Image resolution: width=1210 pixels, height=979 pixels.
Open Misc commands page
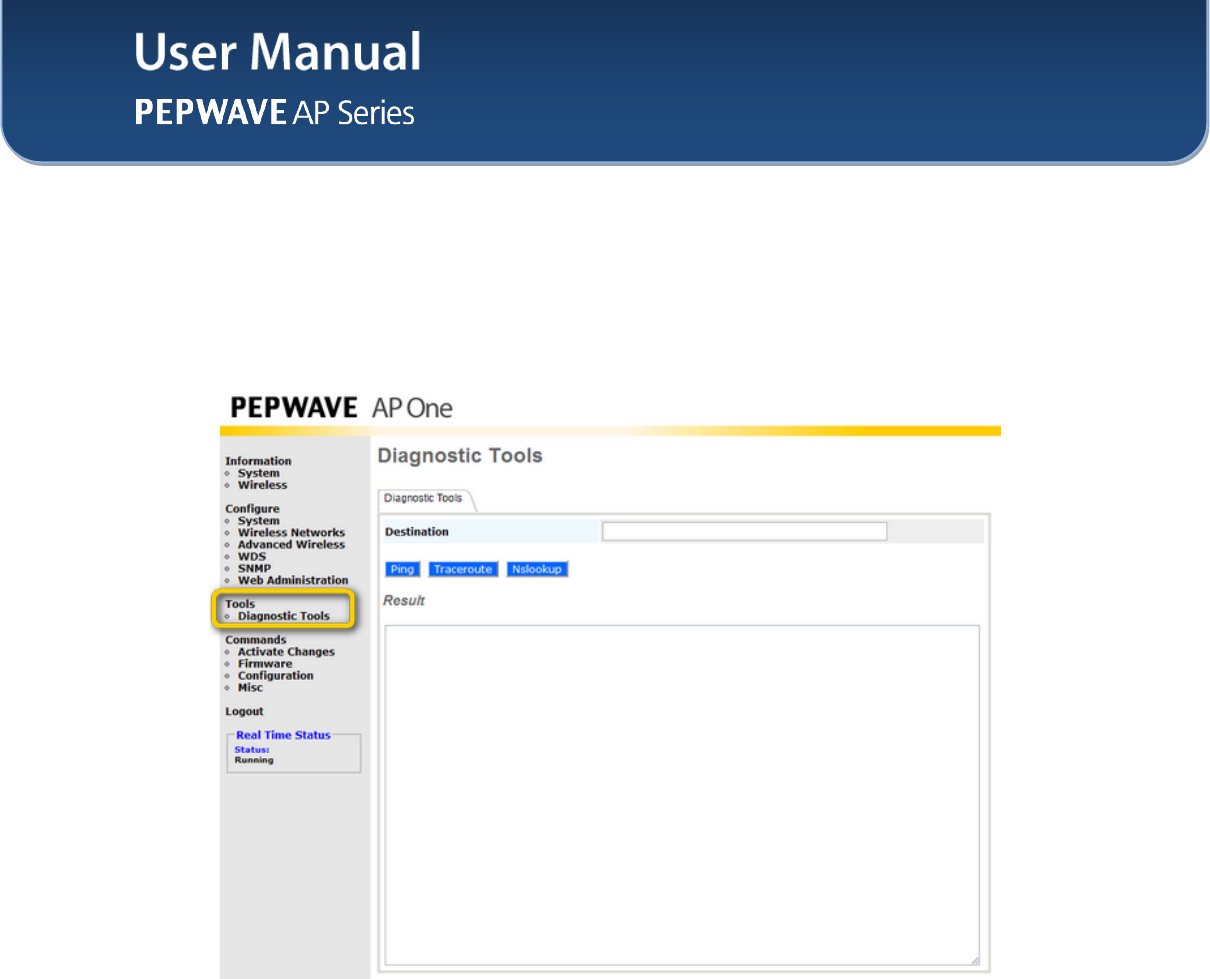click(250, 688)
